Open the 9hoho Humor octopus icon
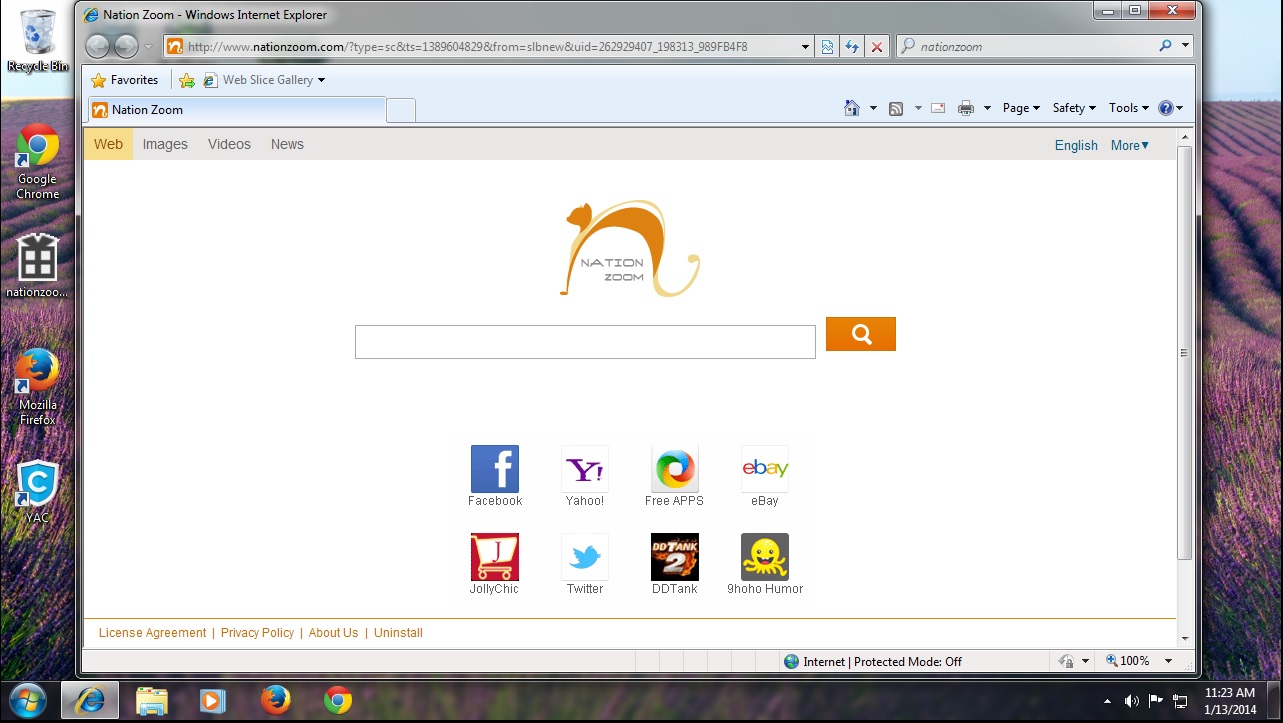Viewport: 1283px width, 723px height. 765,557
